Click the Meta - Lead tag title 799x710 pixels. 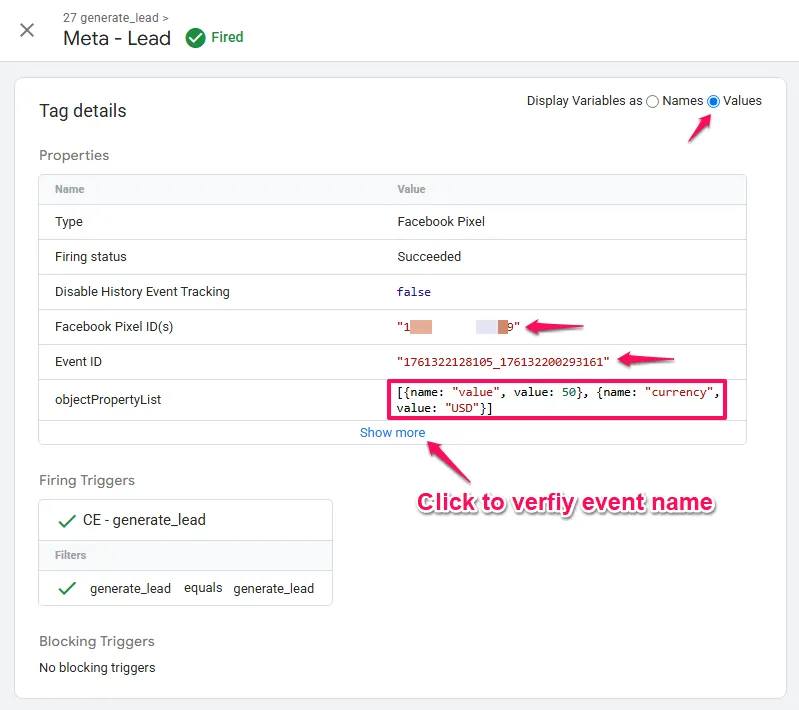coord(117,39)
